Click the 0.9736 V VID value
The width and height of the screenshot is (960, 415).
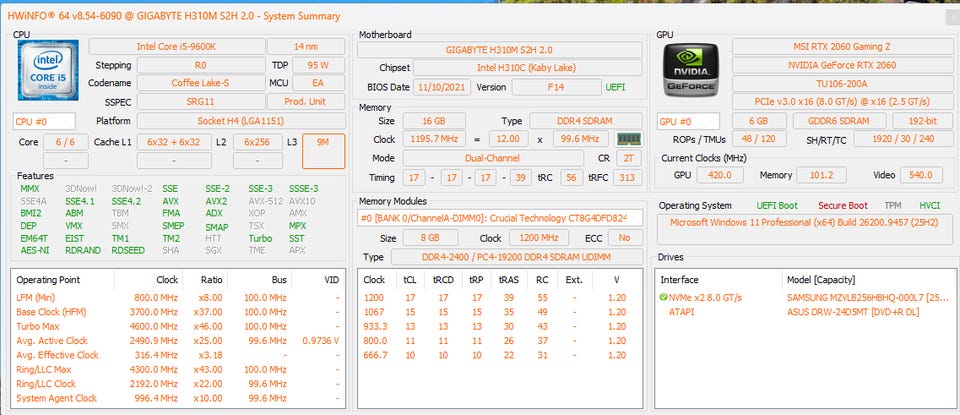point(321,341)
